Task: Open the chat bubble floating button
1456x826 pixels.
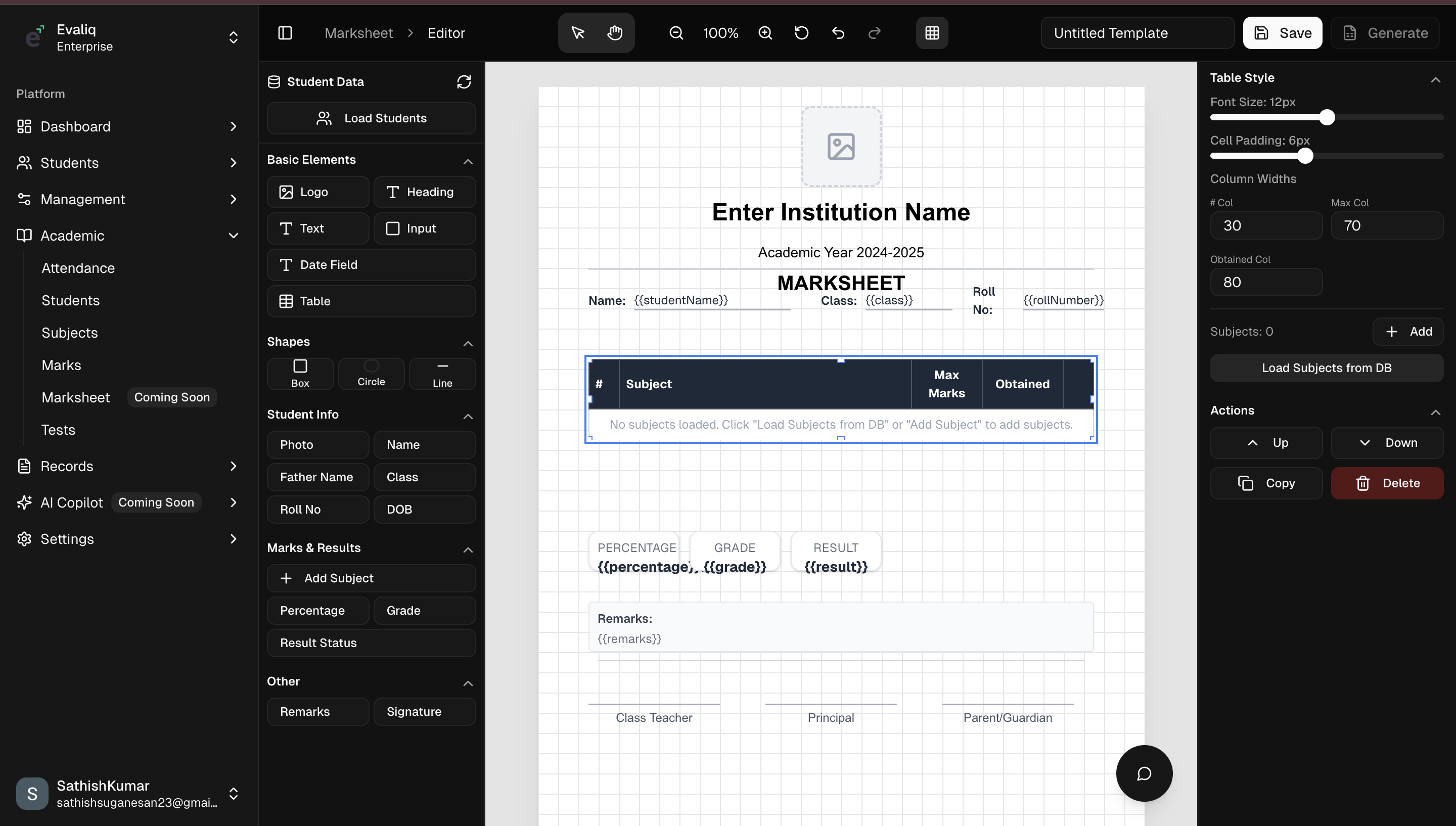Action: click(1144, 773)
